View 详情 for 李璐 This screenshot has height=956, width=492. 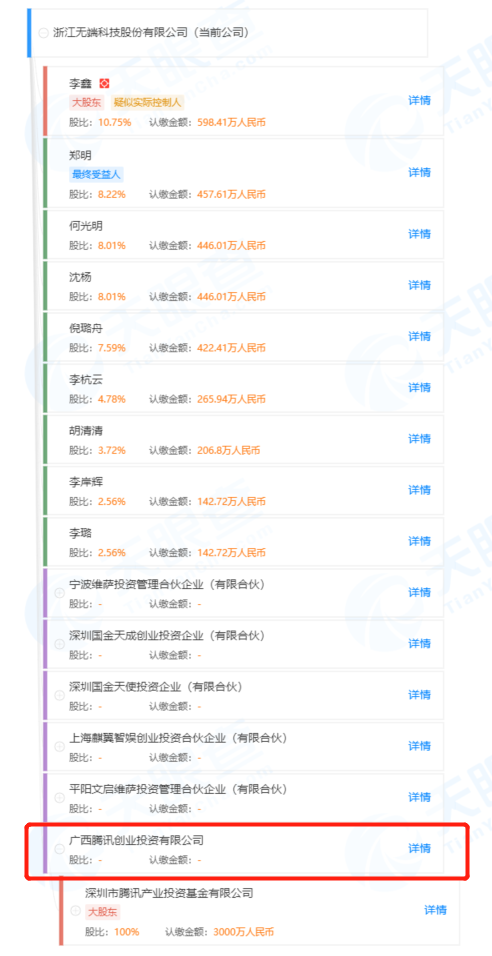[419, 541]
